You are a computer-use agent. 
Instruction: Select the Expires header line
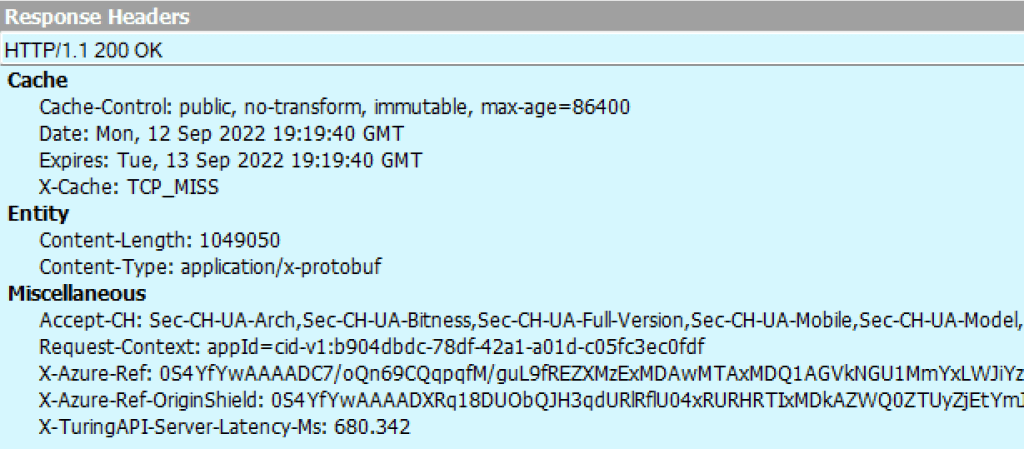click(x=230, y=160)
